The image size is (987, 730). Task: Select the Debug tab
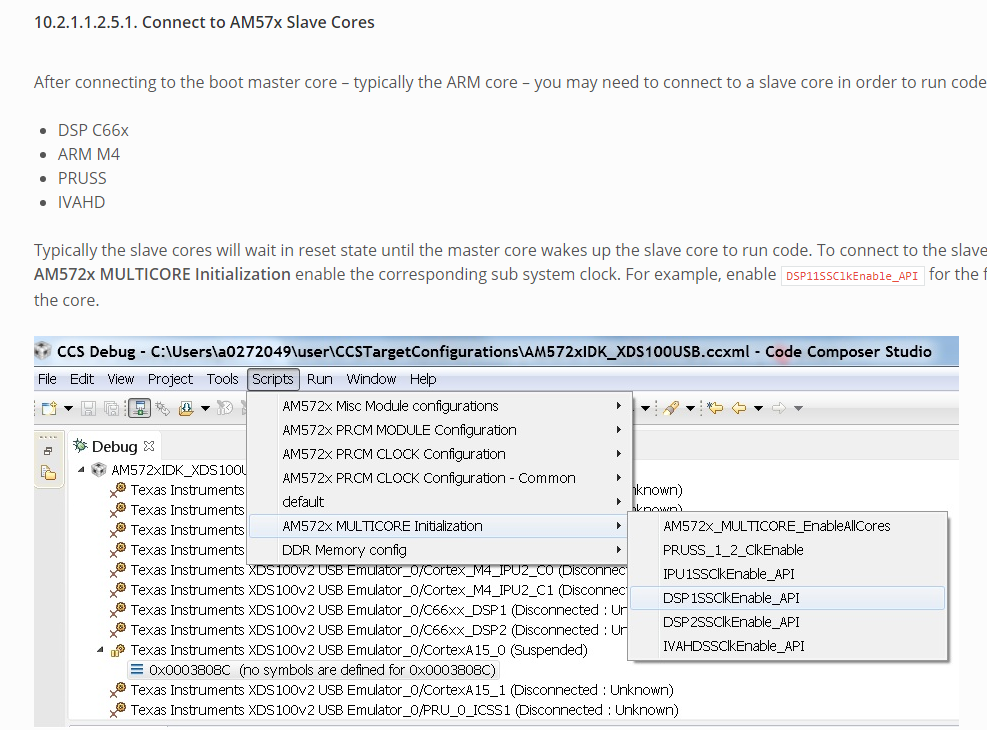pos(115,446)
